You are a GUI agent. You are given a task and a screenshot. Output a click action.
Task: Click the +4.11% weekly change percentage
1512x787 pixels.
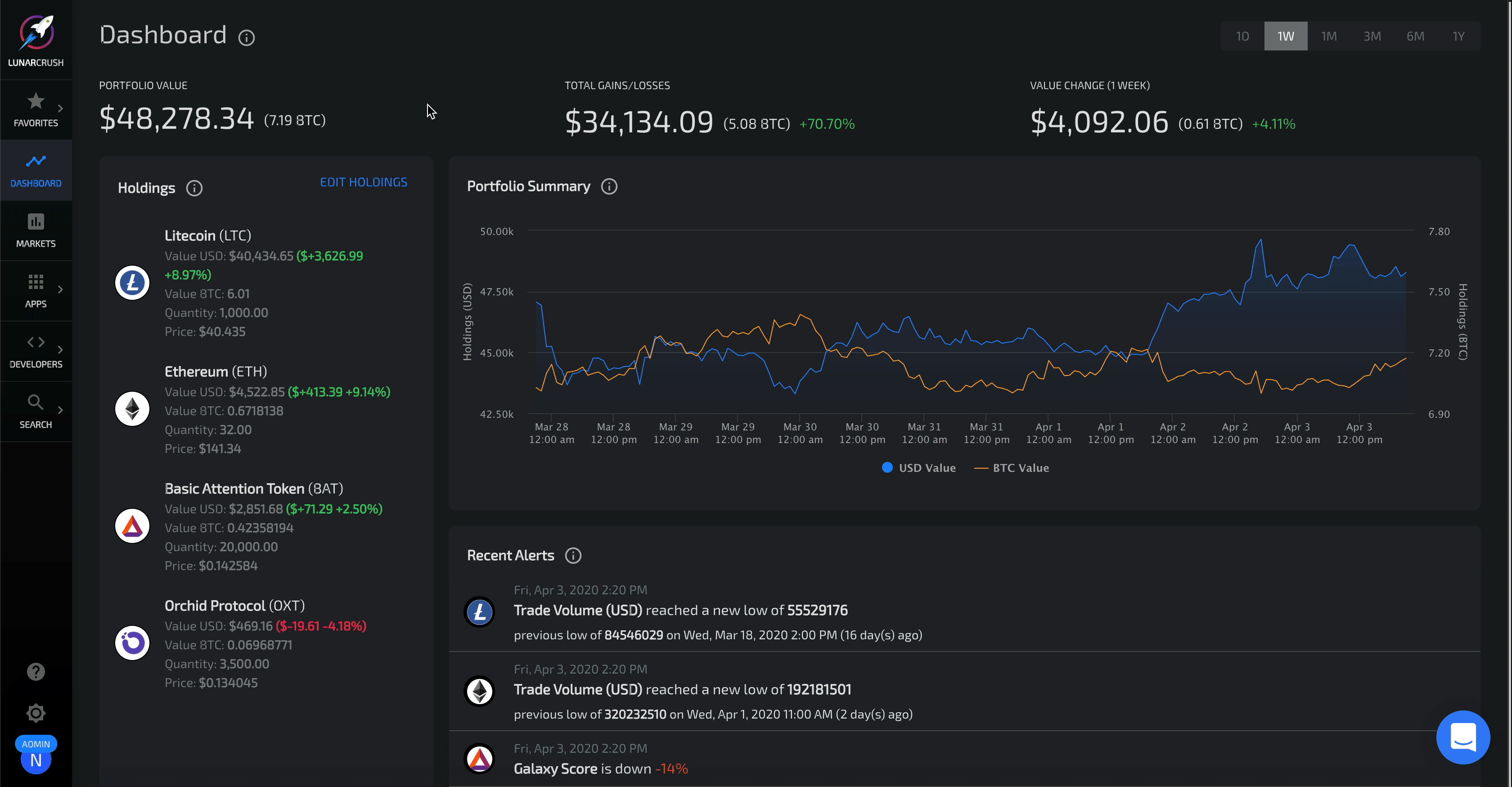pos(1273,124)
